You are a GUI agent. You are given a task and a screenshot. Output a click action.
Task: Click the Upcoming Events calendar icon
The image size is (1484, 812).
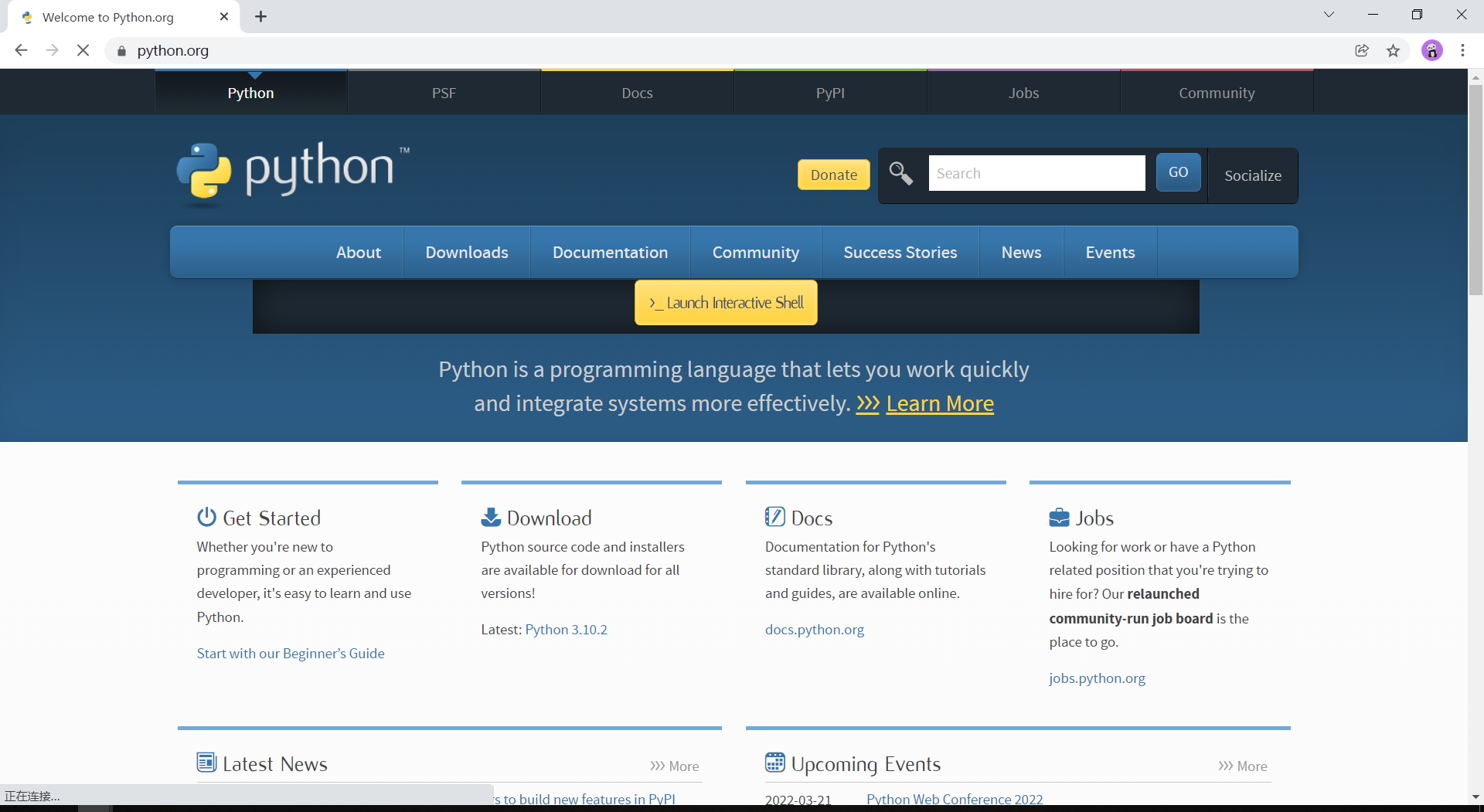coord(775,763)
